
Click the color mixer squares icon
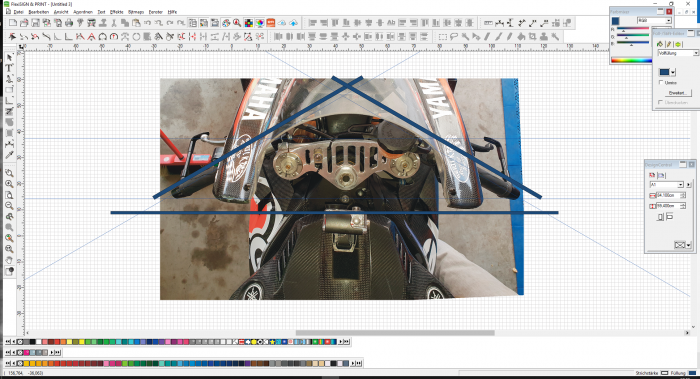coord(249,23)
